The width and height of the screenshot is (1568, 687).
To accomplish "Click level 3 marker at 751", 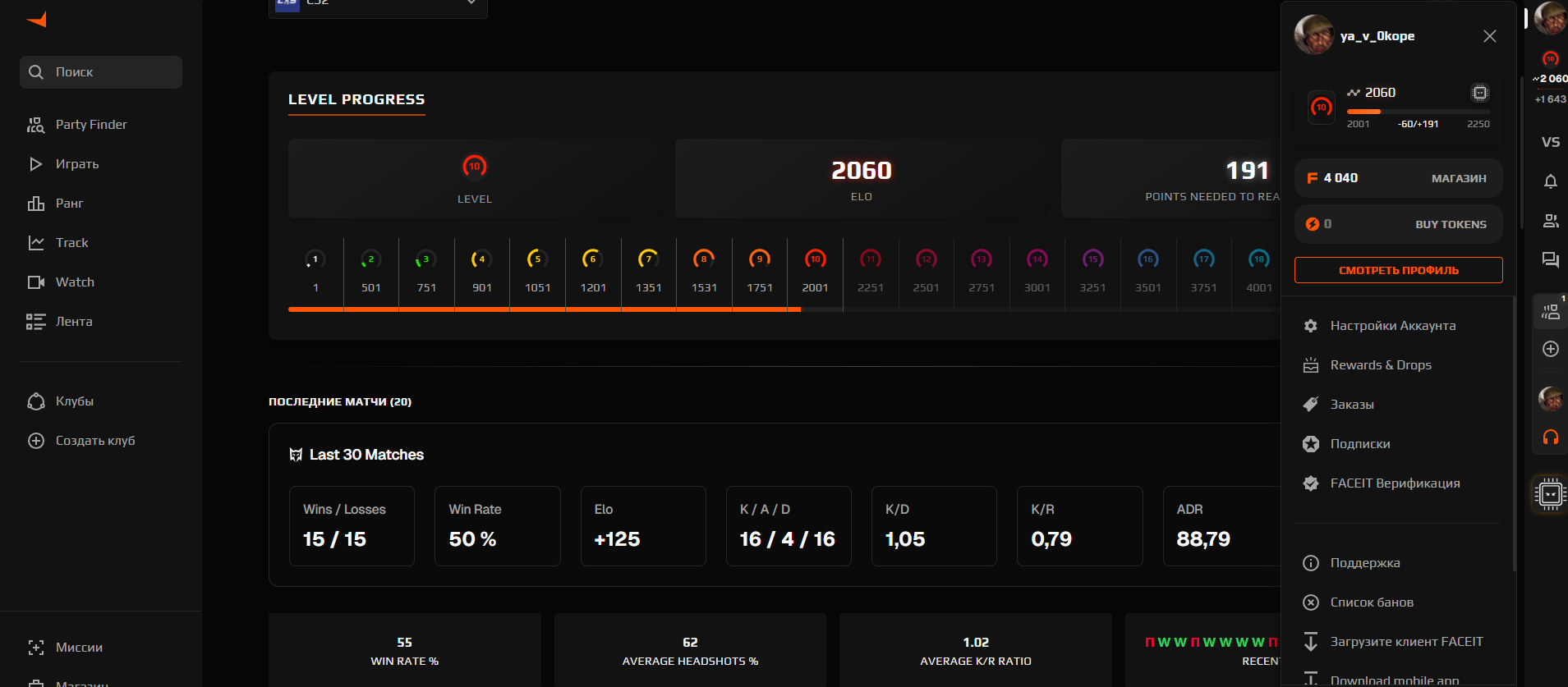I will [x=426, y=259].
